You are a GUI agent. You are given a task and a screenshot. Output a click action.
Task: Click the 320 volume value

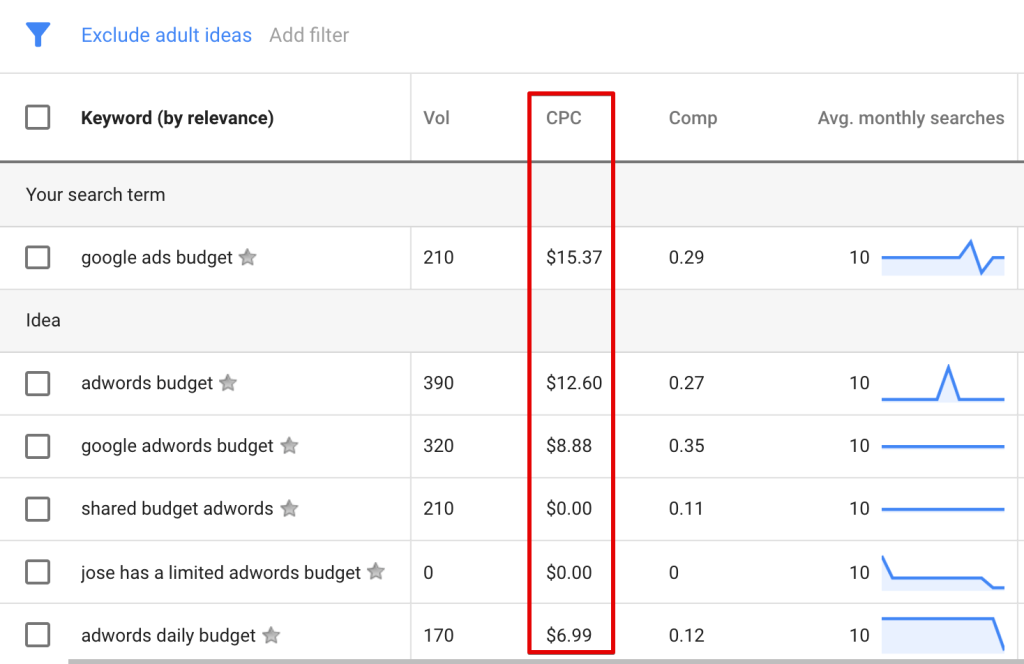click(x=438, y=446)
